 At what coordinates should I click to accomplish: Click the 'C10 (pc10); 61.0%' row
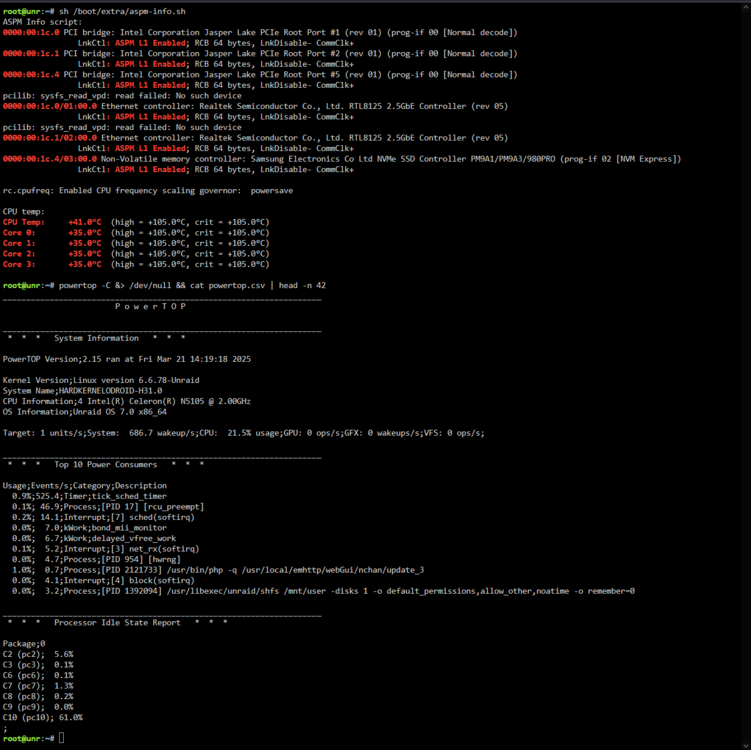(43, 717)
